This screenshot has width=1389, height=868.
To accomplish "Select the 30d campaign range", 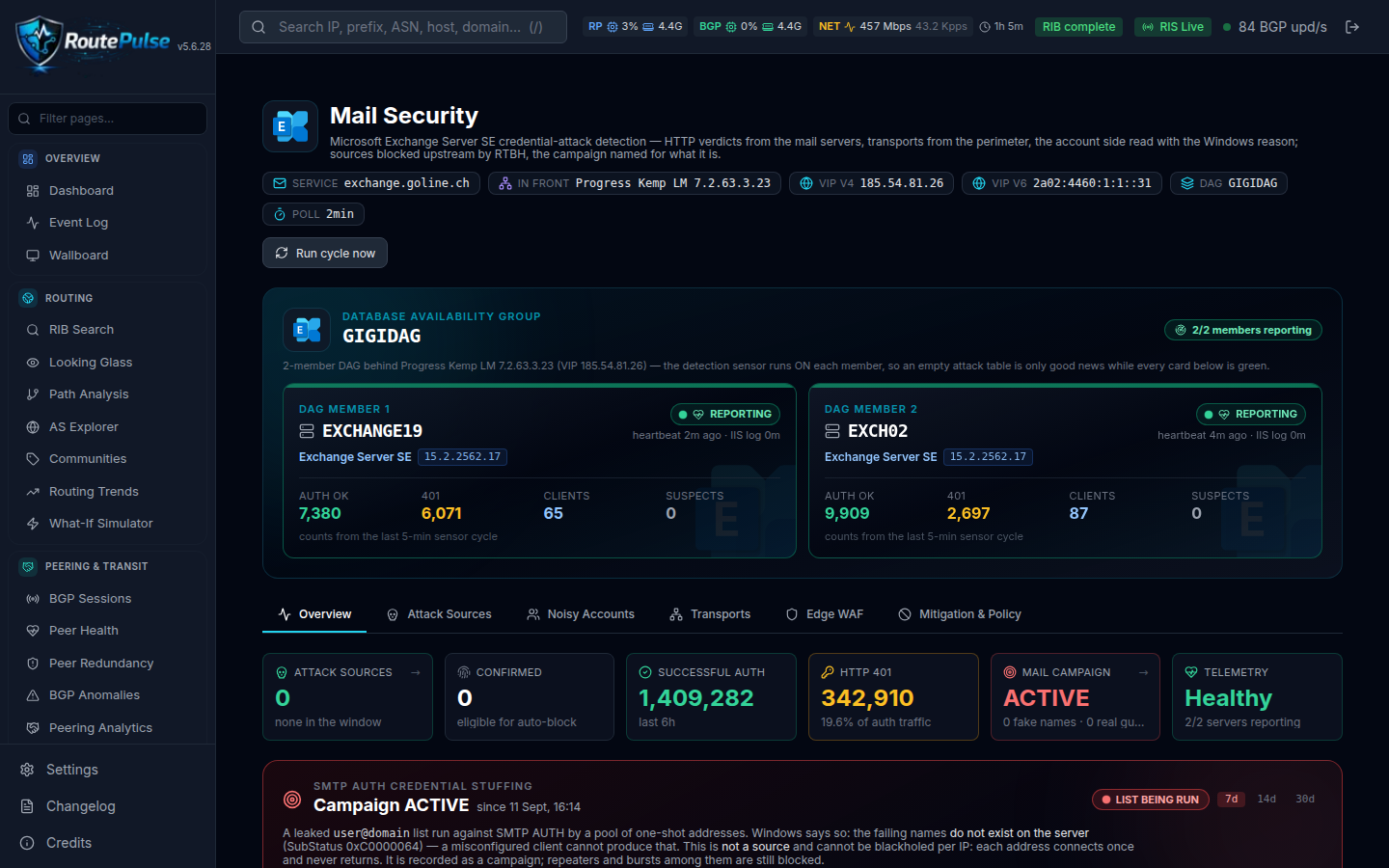I will tap(1305, 800).
